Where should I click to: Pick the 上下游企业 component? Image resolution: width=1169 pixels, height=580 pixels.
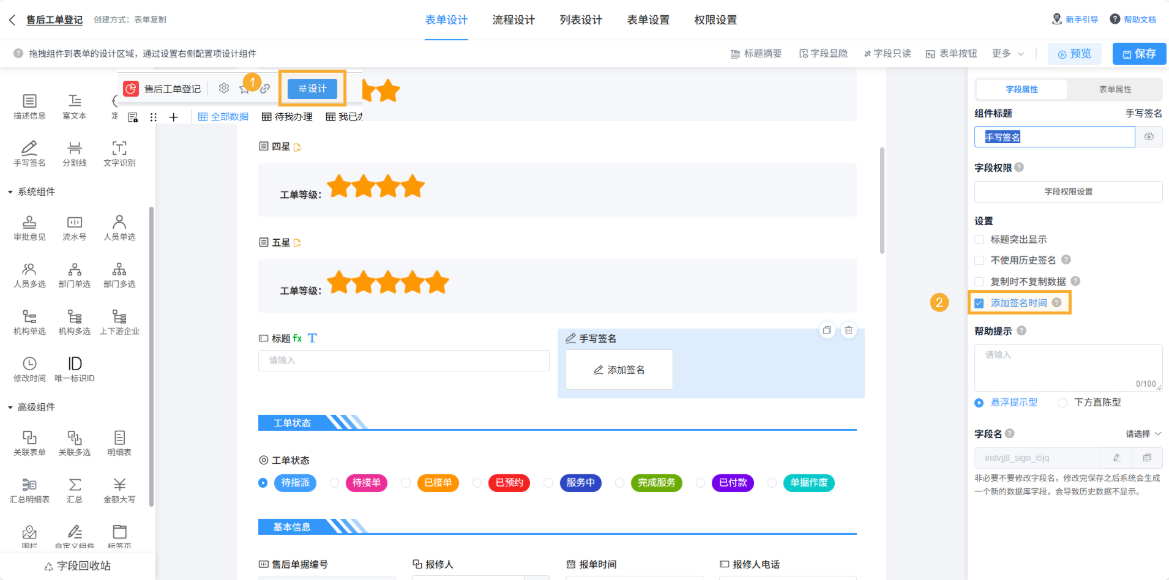point(119,323)
